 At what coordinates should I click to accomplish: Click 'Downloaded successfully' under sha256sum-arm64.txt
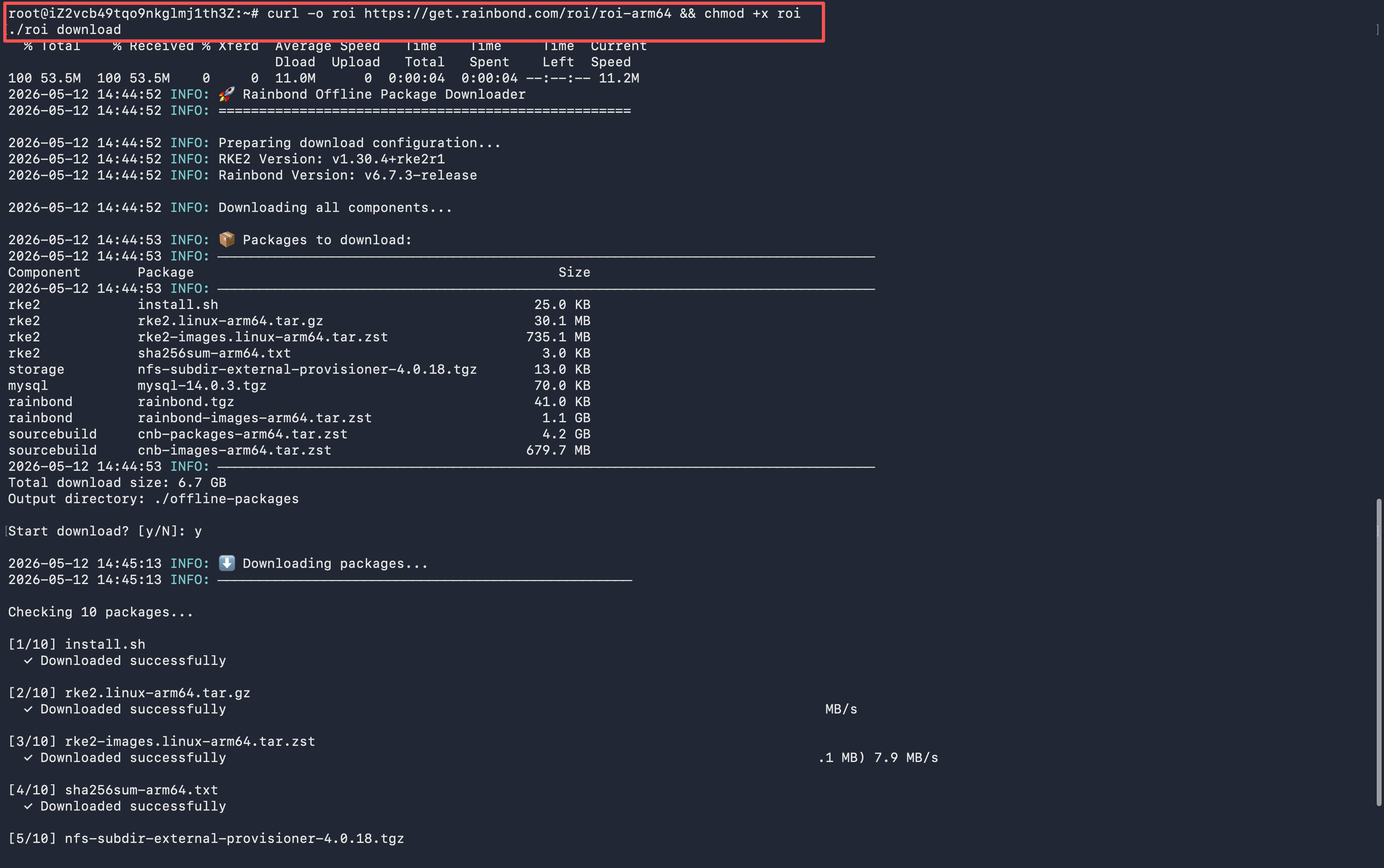[133, 806]
